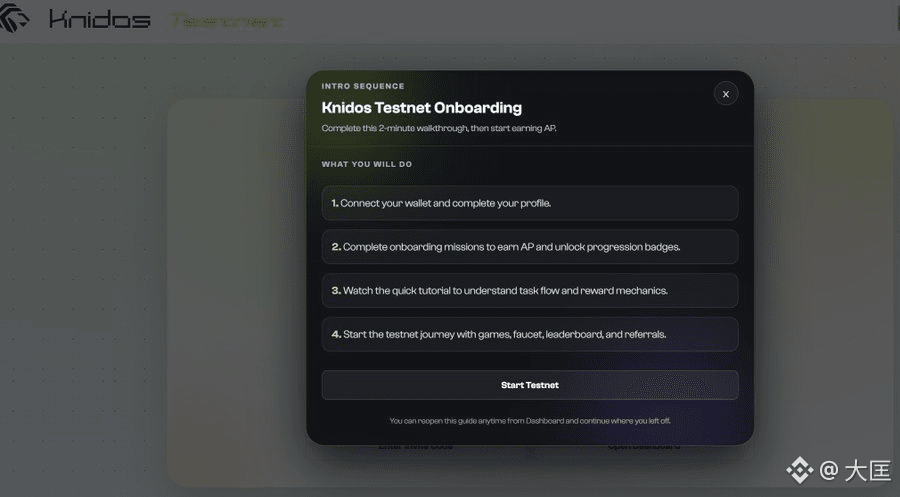Screen dimensions: 900x497
Task: Click the Knidos Testnet Onboarding heading
Action: click(422, 108)
